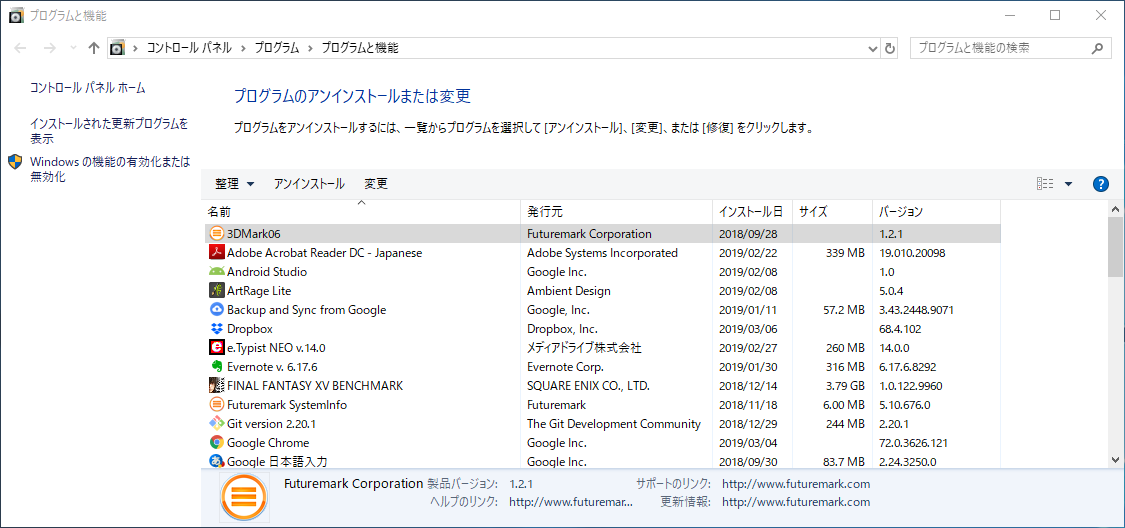Sort by サイズ column header

832,212
